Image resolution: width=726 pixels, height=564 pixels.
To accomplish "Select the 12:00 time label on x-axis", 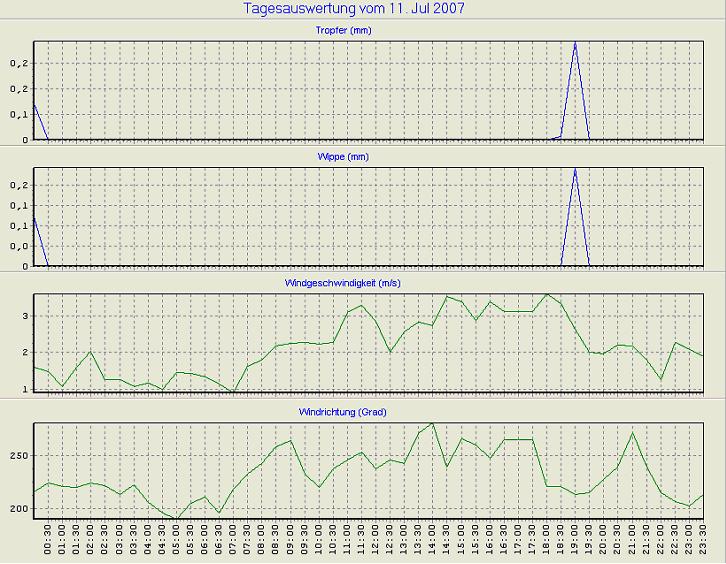I will [376, 542].
